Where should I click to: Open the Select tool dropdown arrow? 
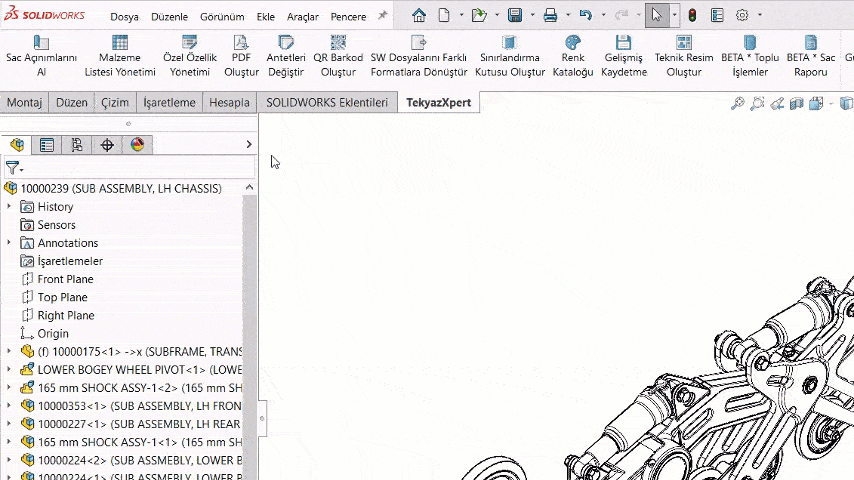click(674, 15)
